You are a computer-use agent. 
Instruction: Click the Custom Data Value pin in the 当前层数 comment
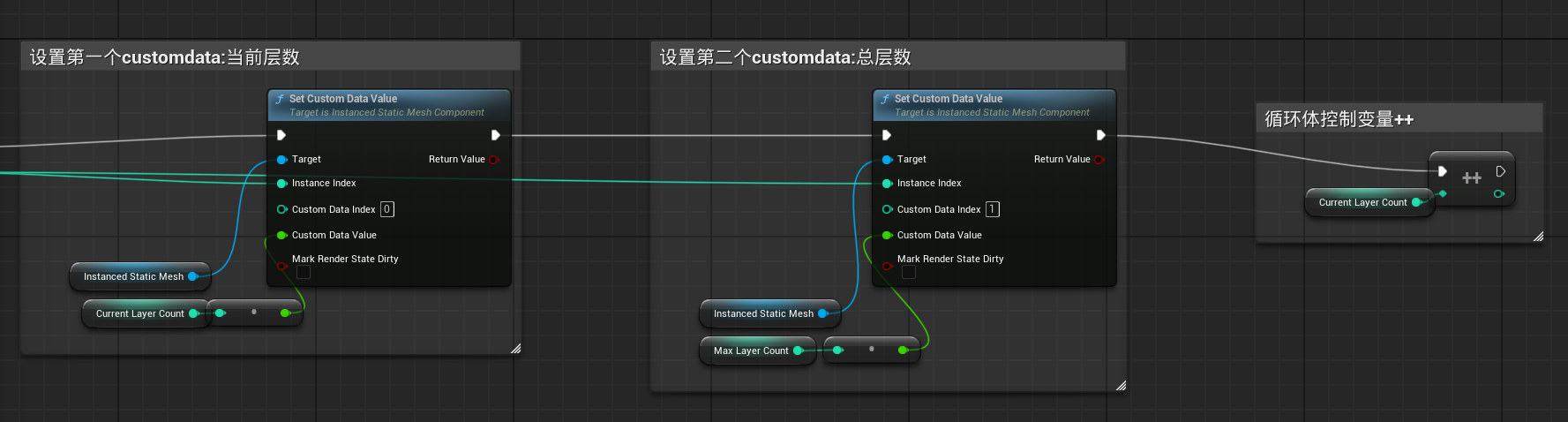(x=282, y=236)
